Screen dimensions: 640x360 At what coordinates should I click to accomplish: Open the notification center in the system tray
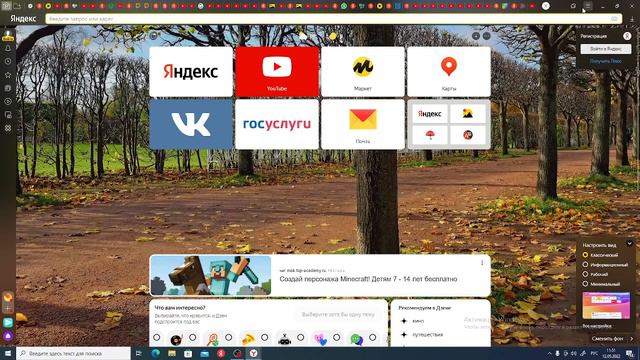tap(630, 353)
